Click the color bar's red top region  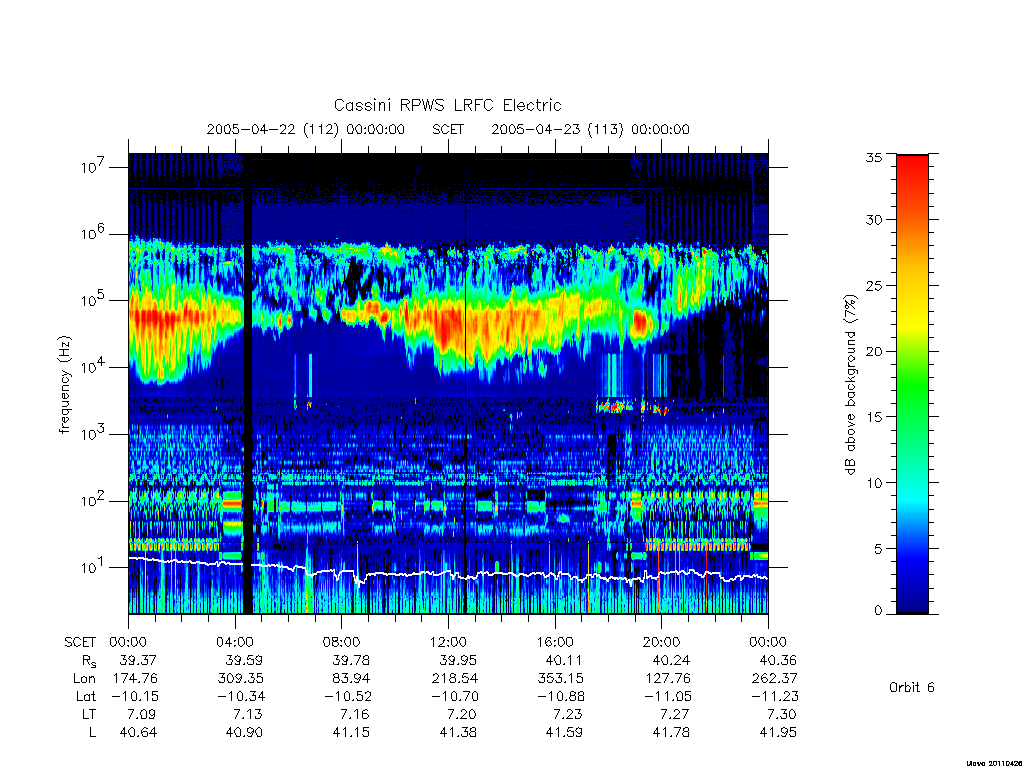(912, 171)
